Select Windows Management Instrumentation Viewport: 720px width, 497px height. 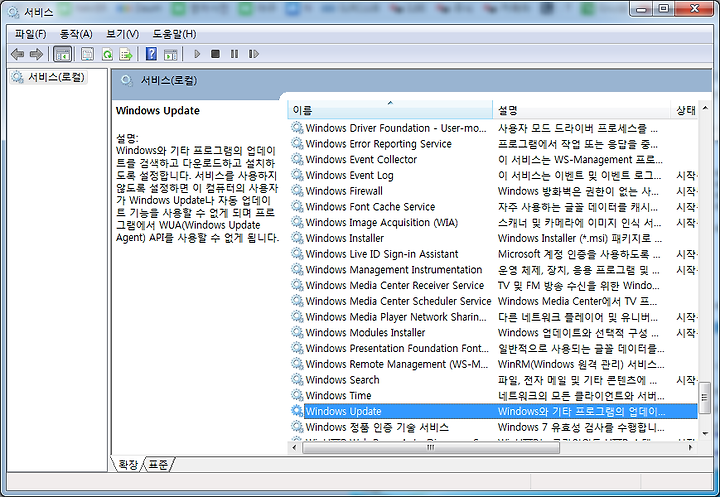[x=494, y=270]
